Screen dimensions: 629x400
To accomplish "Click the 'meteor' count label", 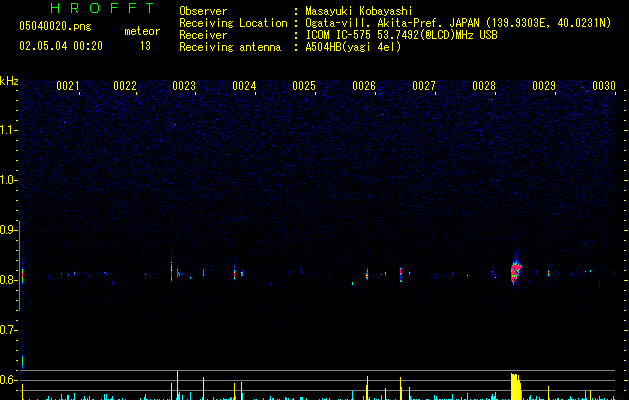I will click(142, 31).
